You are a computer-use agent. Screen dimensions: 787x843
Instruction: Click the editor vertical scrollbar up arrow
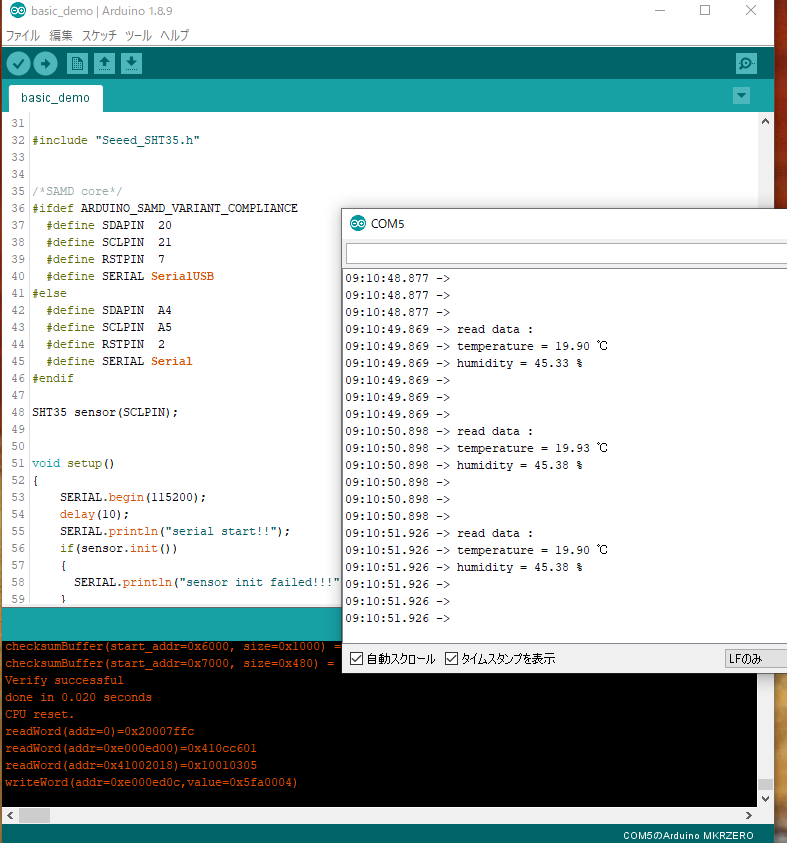pos(765,120)
